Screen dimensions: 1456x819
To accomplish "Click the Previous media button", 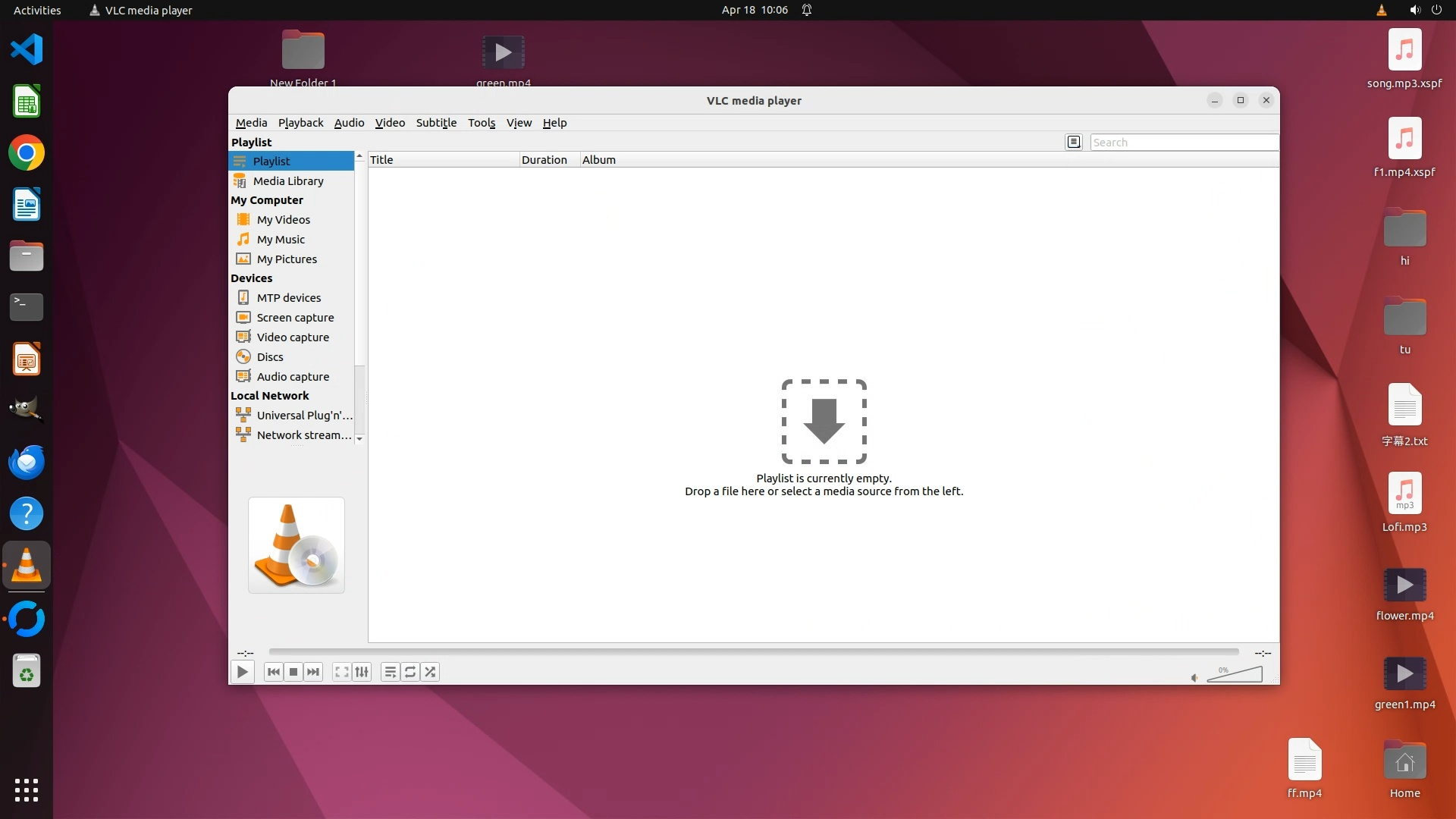I will 274,672.
